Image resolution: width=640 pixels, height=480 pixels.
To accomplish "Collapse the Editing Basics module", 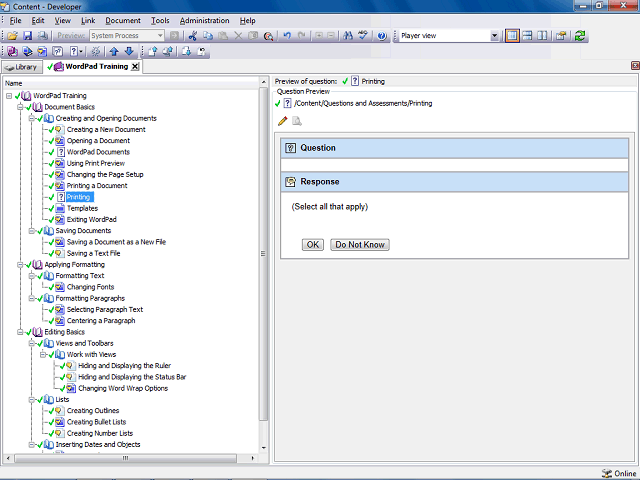I will coord(20,332).
